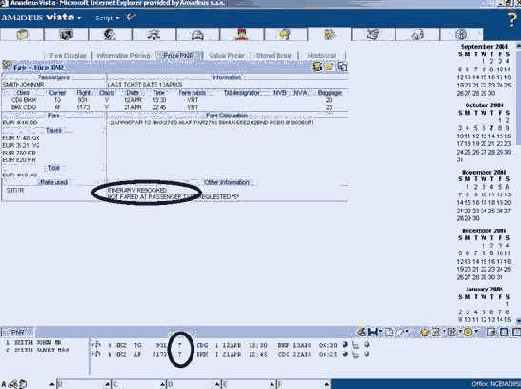Pick October 7 in the calendar

point(492,128)
